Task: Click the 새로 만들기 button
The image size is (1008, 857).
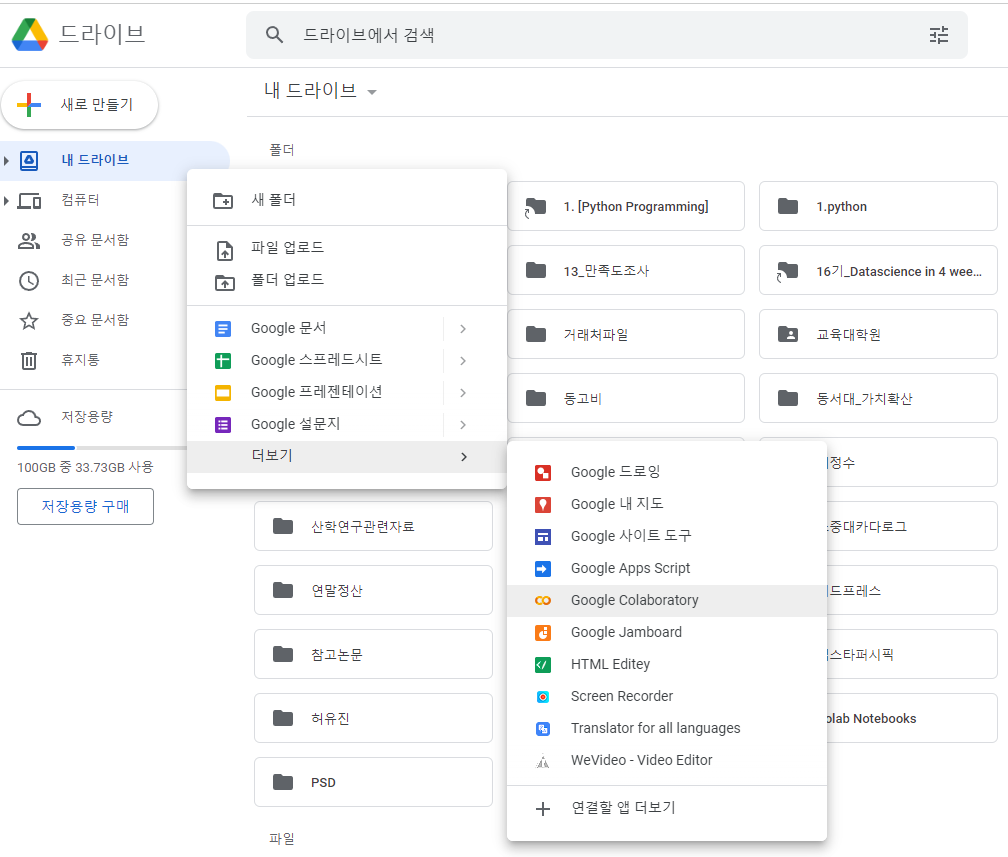Action: (80, 105)
